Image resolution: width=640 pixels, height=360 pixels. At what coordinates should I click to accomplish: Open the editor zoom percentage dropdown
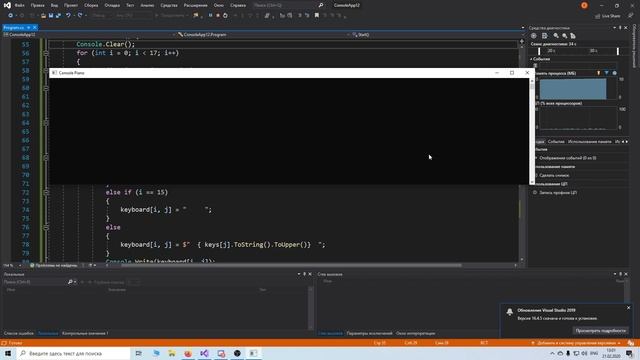(x=20, y=265)
